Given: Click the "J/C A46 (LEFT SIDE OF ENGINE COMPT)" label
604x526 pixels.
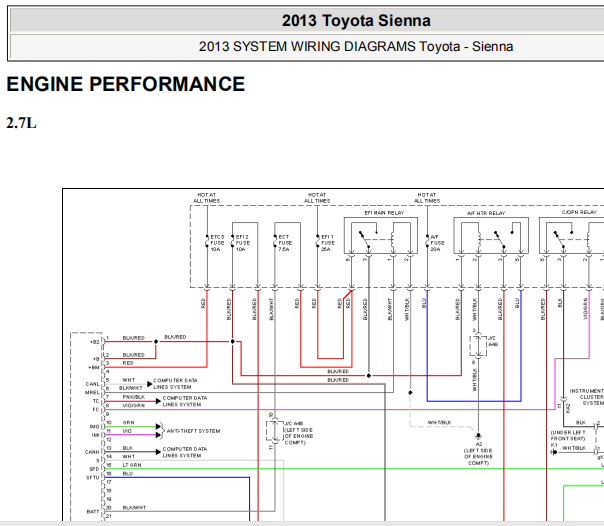Looking at the screenshot, I should [x=299, y=433].
